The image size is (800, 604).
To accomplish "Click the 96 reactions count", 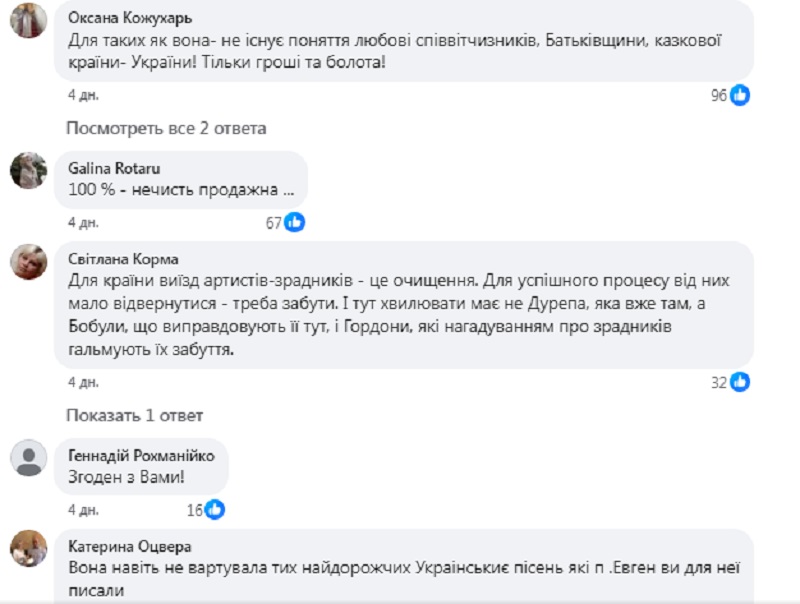I will tap(718, 95).
